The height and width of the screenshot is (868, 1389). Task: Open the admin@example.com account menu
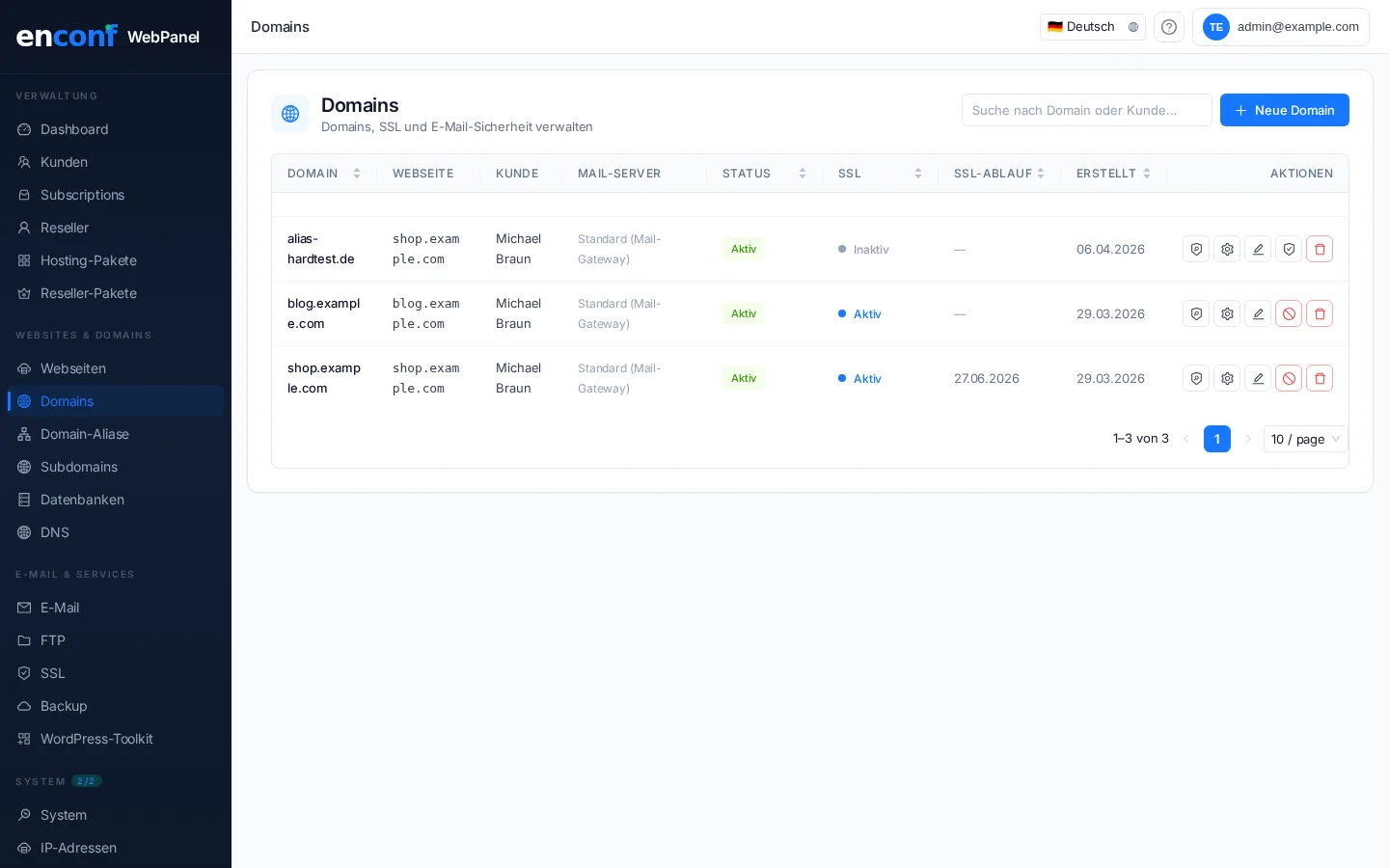1280,27
